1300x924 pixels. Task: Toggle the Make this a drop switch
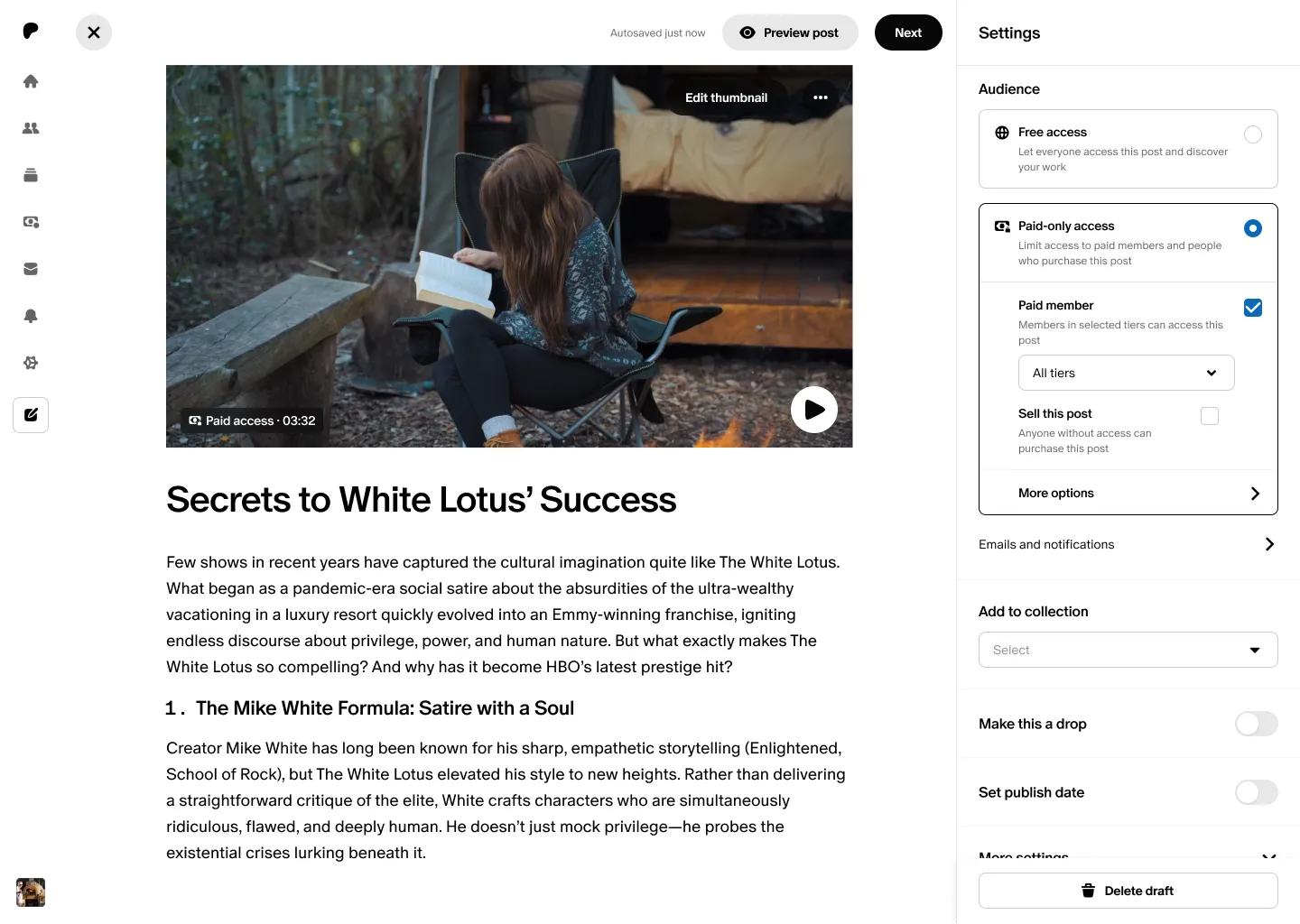[1257, 724]
